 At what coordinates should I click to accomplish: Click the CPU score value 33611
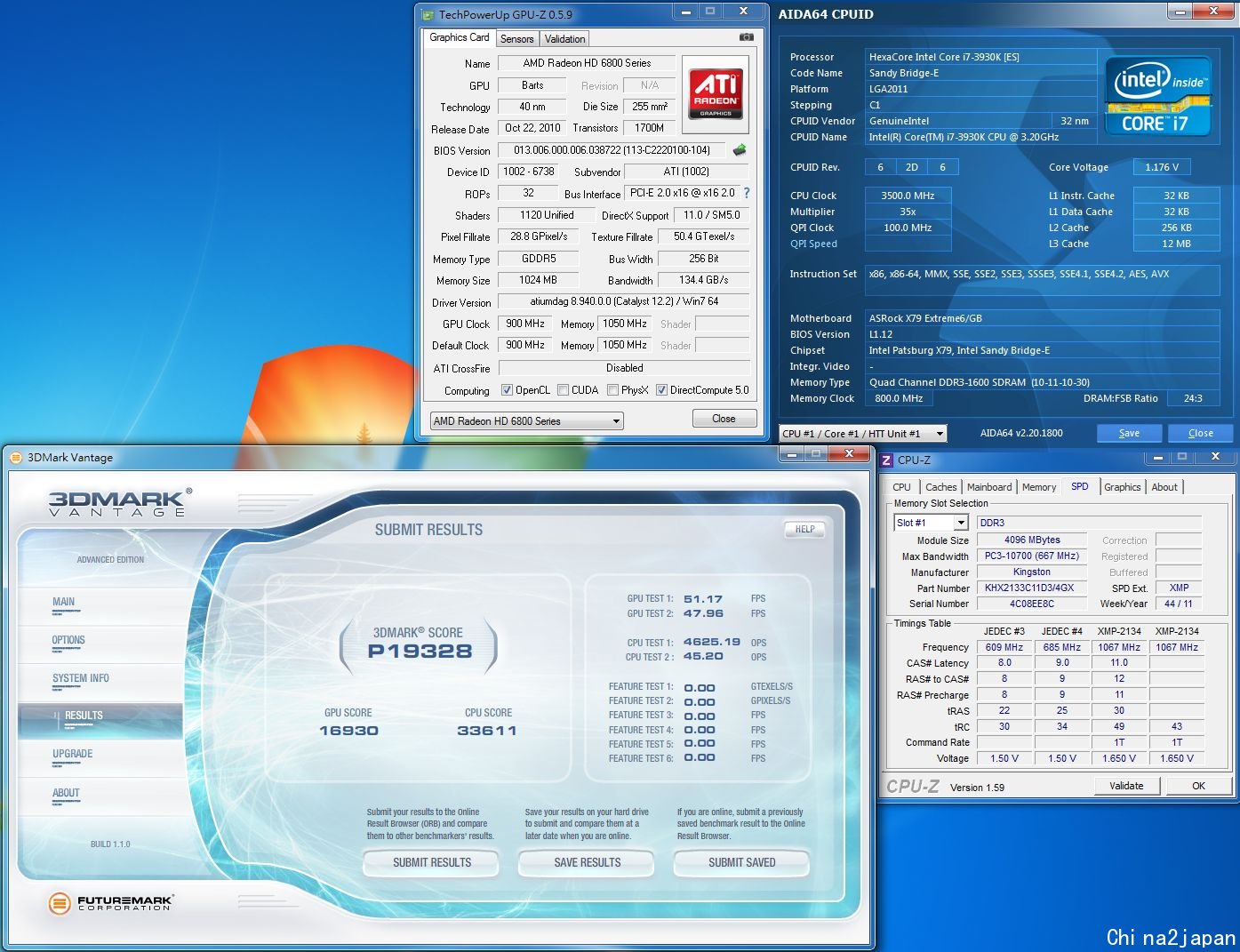click(486, 731)
